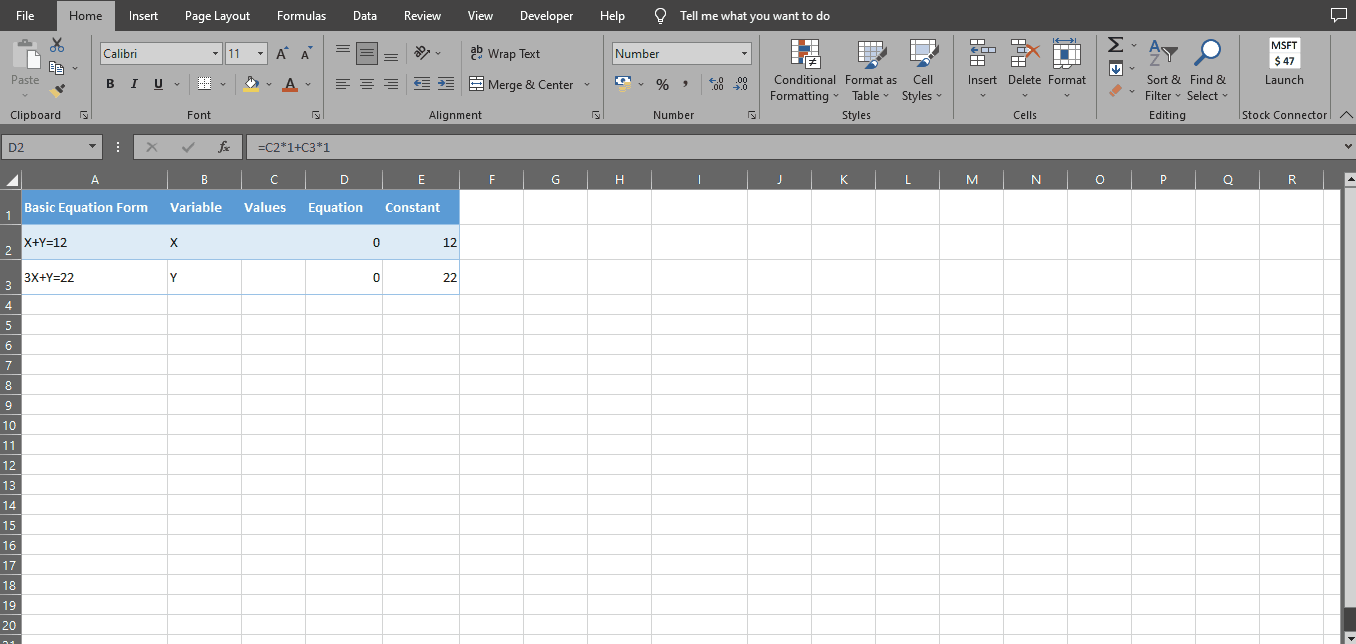Switch to the Formulas tab
The image size is (1356, 644).
[301, 15]
